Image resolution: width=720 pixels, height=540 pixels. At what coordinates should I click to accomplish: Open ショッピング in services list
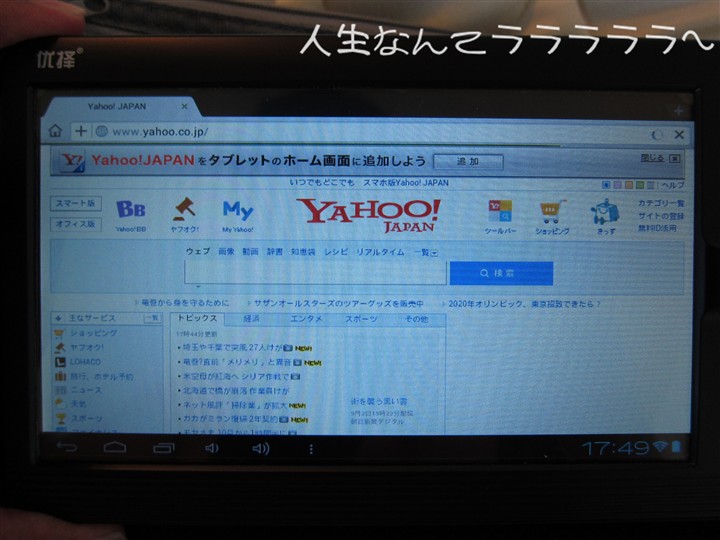(93, 333)
